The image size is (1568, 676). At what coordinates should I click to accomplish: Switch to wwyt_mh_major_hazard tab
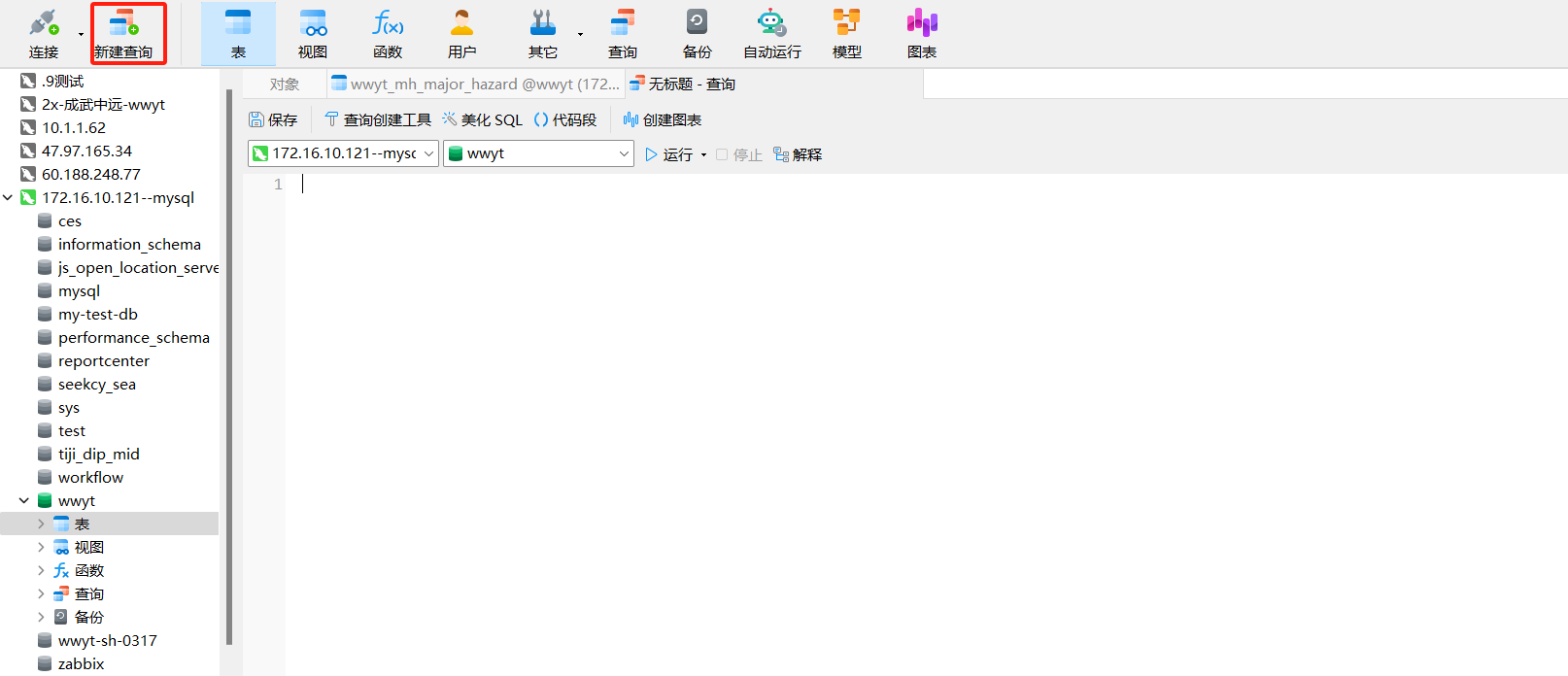tap(476, 84)
